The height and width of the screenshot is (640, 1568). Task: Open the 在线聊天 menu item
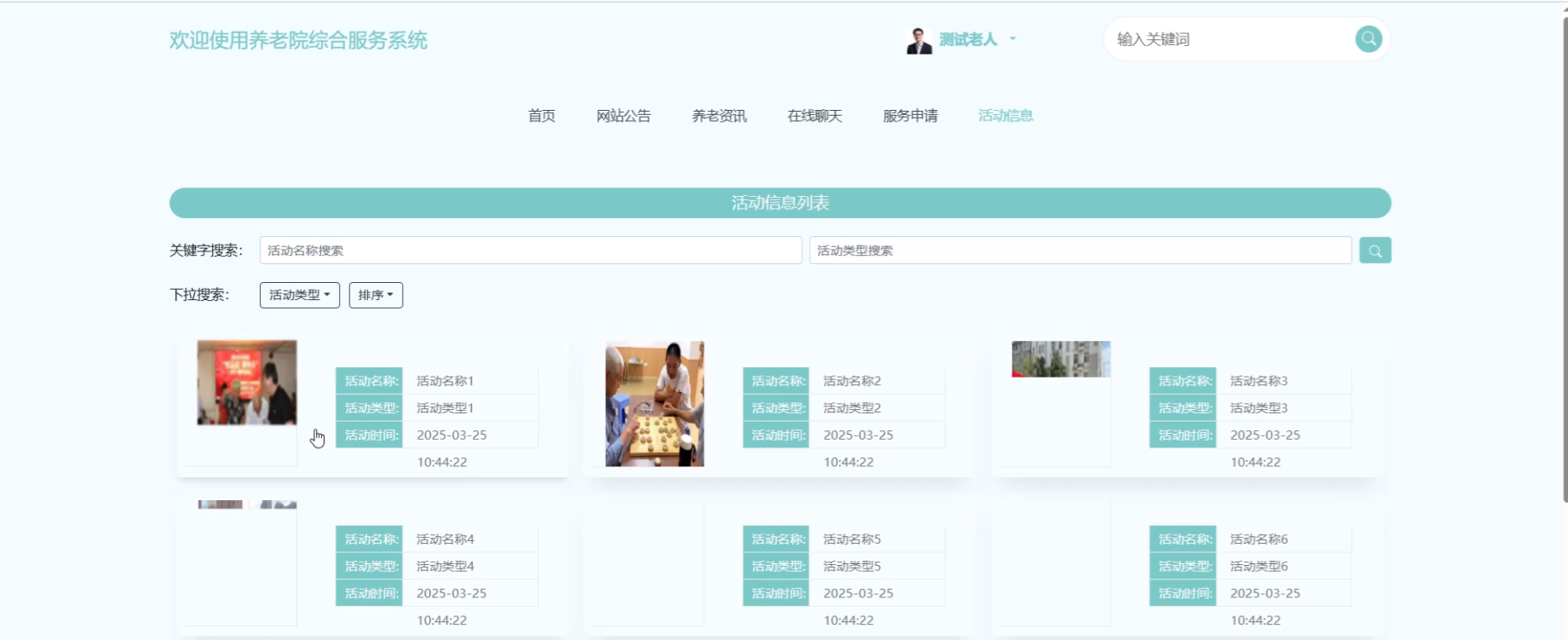tap(814, 116)
